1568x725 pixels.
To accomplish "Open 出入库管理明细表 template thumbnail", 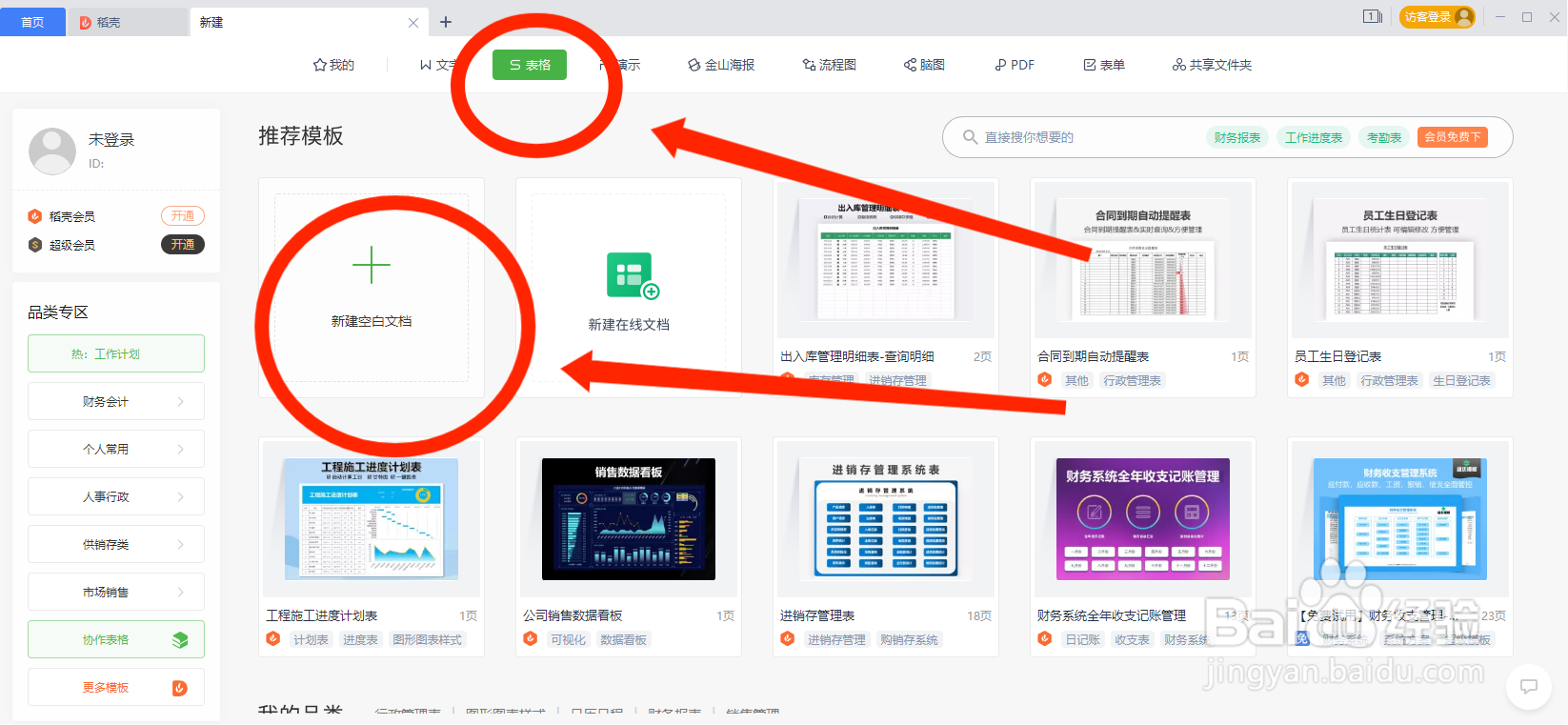I will coord(886,261).
